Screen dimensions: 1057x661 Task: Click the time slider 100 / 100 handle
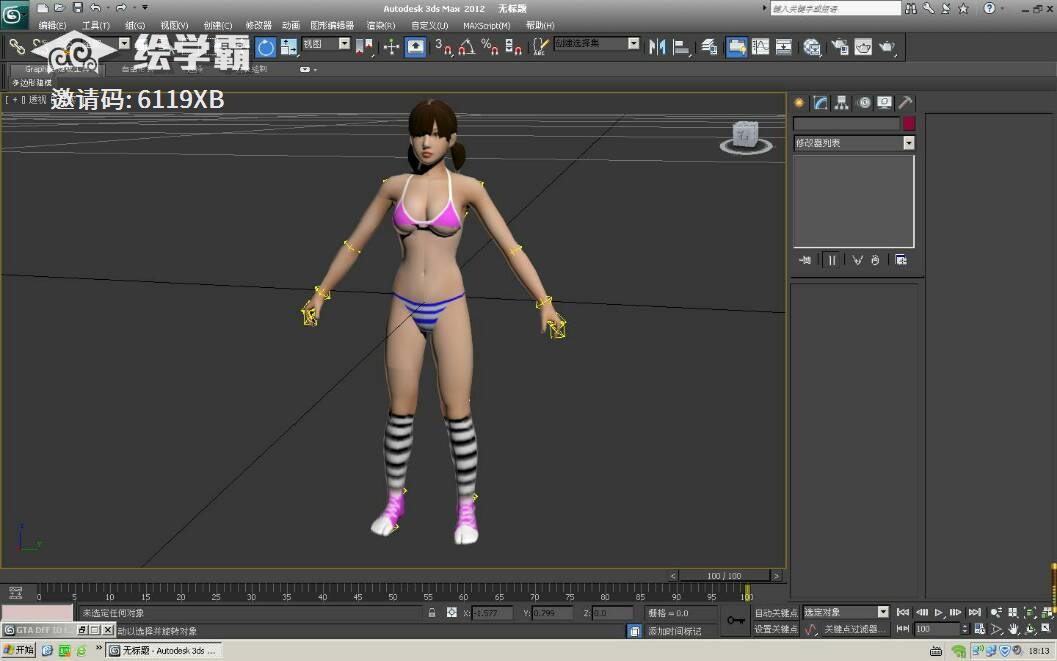point(724,576)
